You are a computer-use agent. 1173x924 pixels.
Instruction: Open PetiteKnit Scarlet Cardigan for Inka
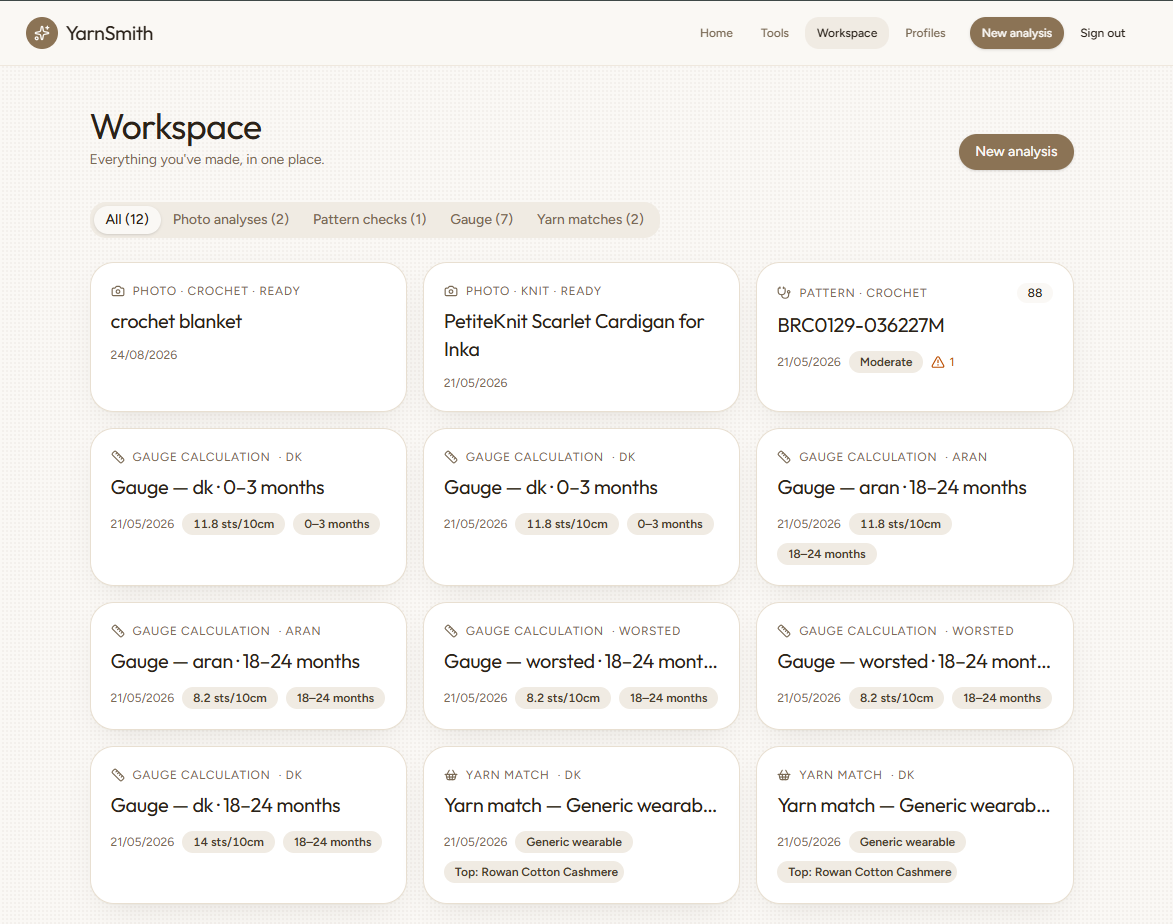[x=574, y=335]
